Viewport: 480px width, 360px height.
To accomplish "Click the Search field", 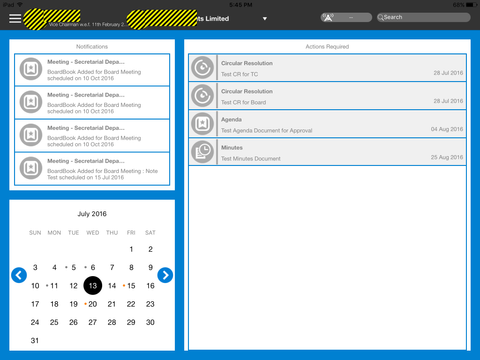I will pyautogui.click(x=423, y=17).
